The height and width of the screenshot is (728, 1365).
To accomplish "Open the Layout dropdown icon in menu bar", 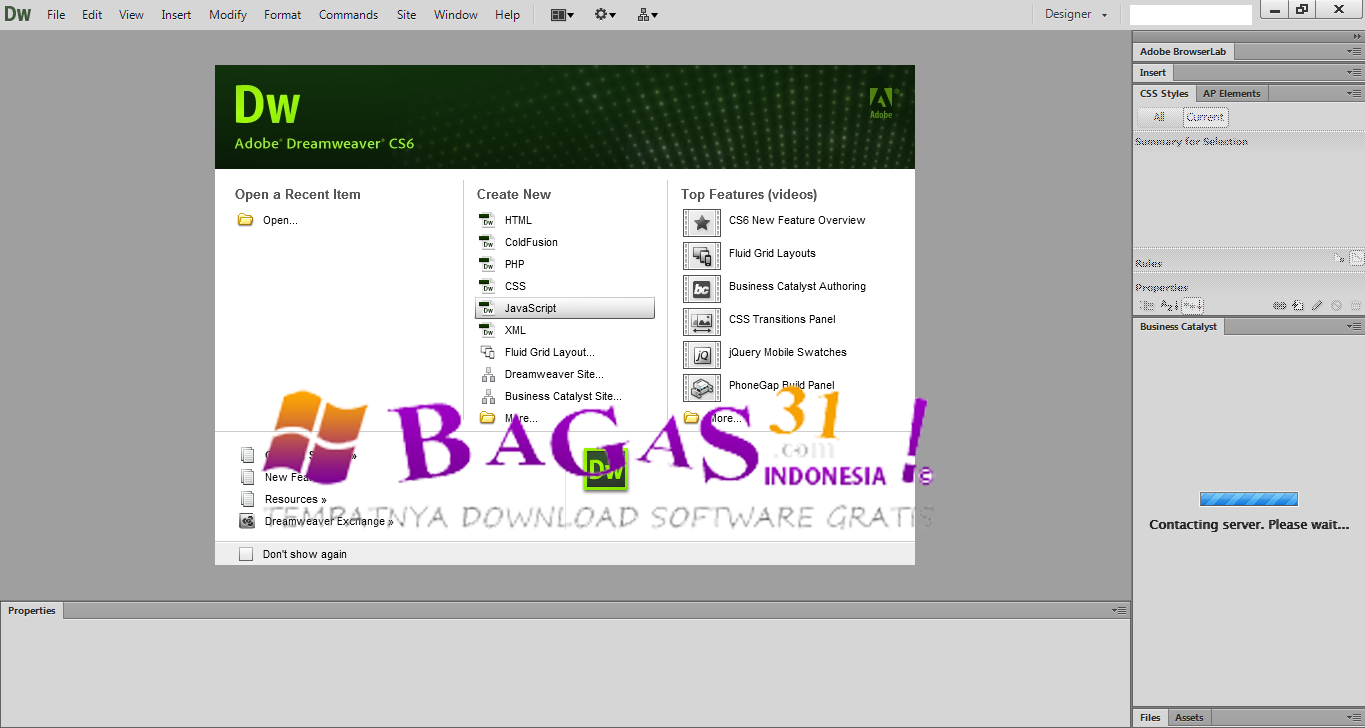I will coord(562,15).
